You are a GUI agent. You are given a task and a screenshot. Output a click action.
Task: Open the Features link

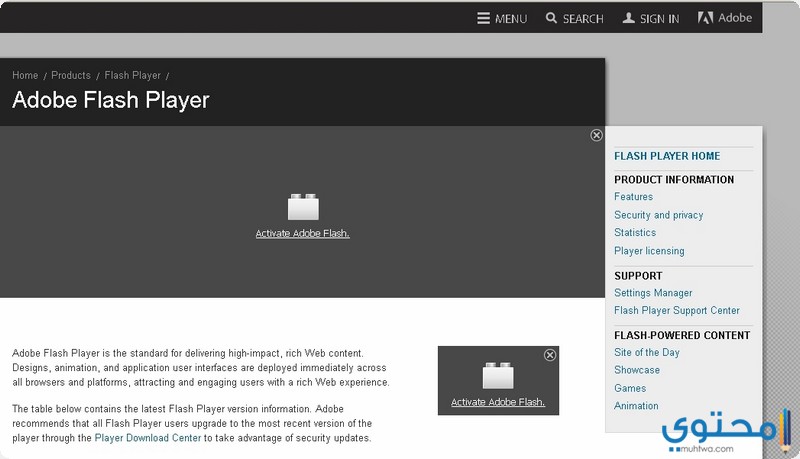click(x=633, y=196)
